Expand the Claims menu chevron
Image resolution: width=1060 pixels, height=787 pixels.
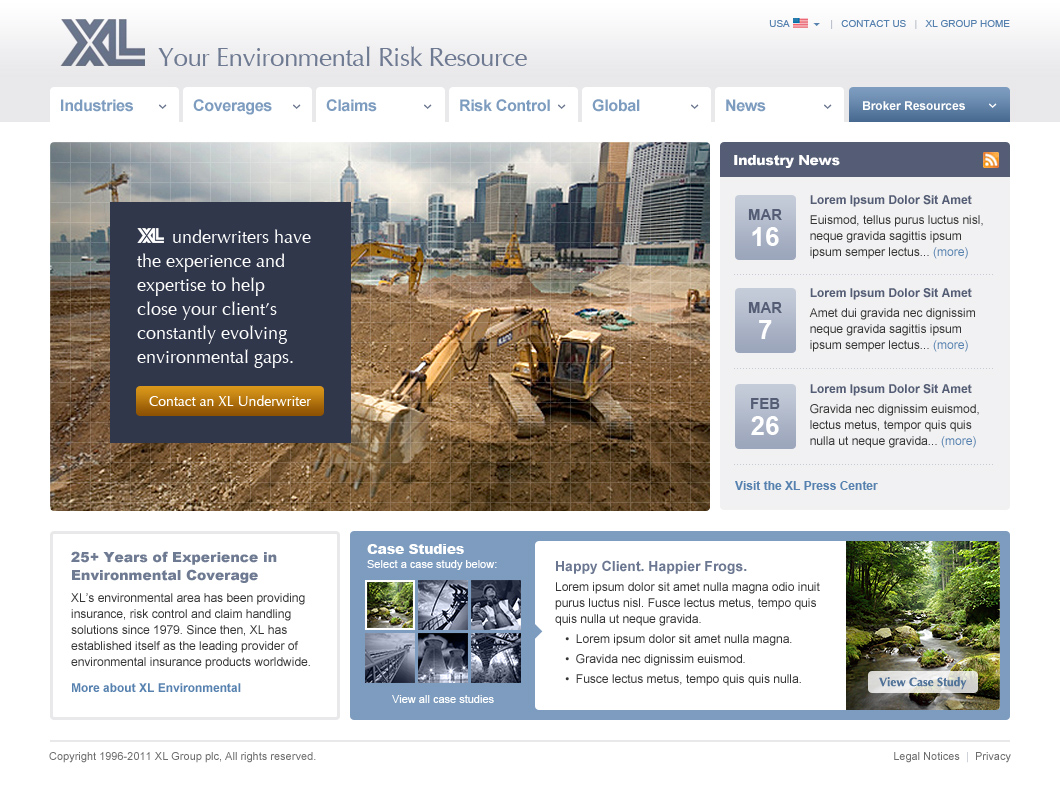427,106
